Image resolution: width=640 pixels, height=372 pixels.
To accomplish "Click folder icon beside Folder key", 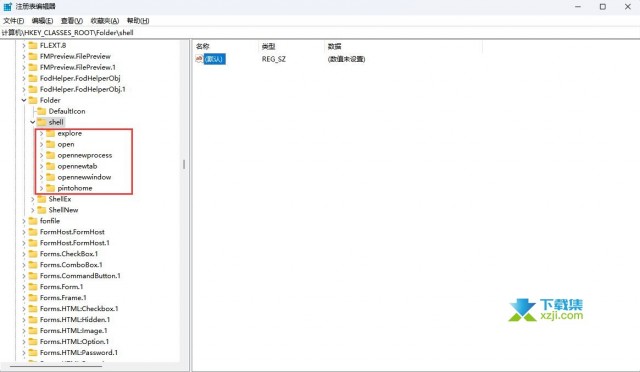I will pos(33,100).
